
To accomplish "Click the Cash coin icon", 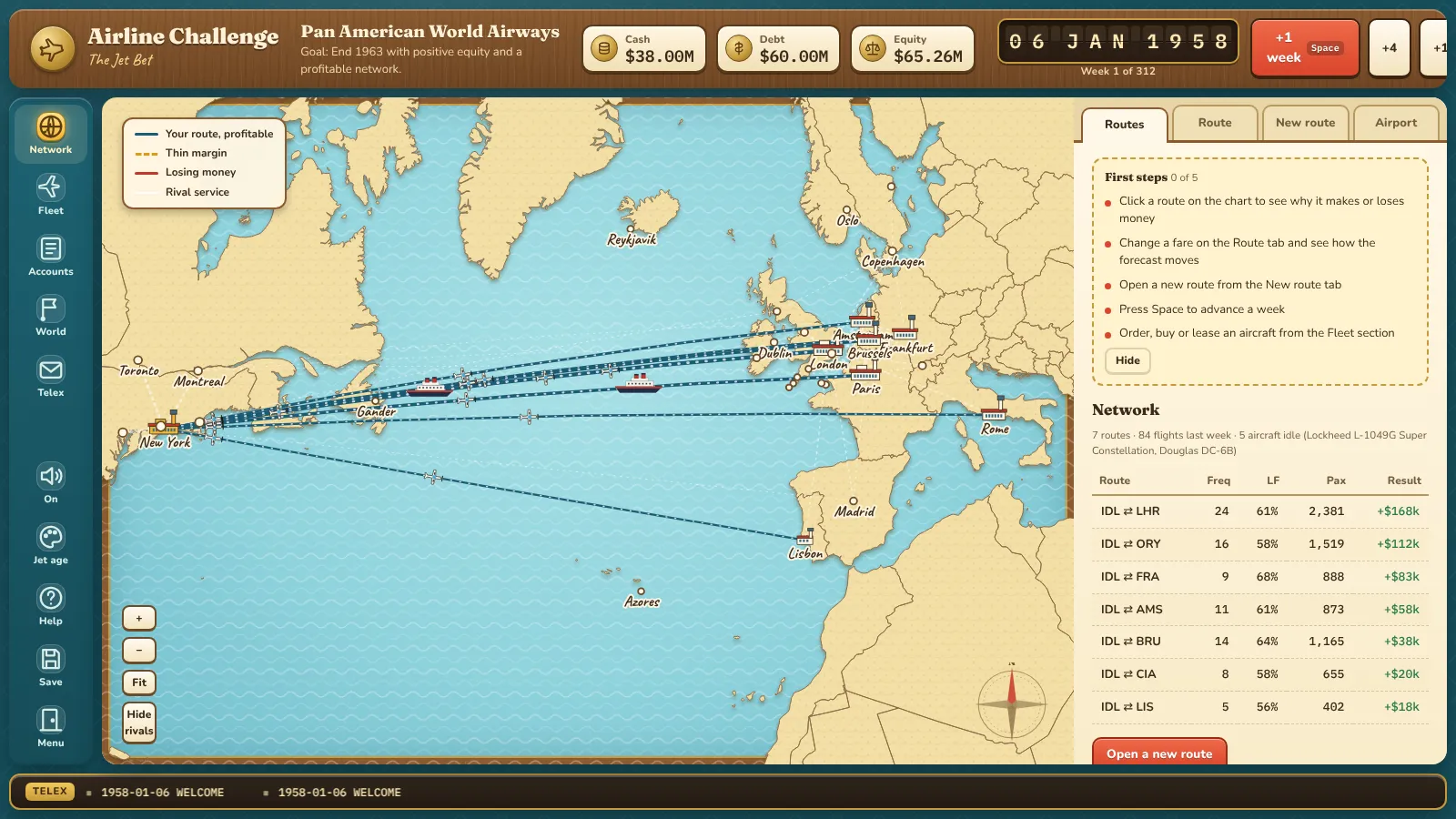I will [604, 48].
